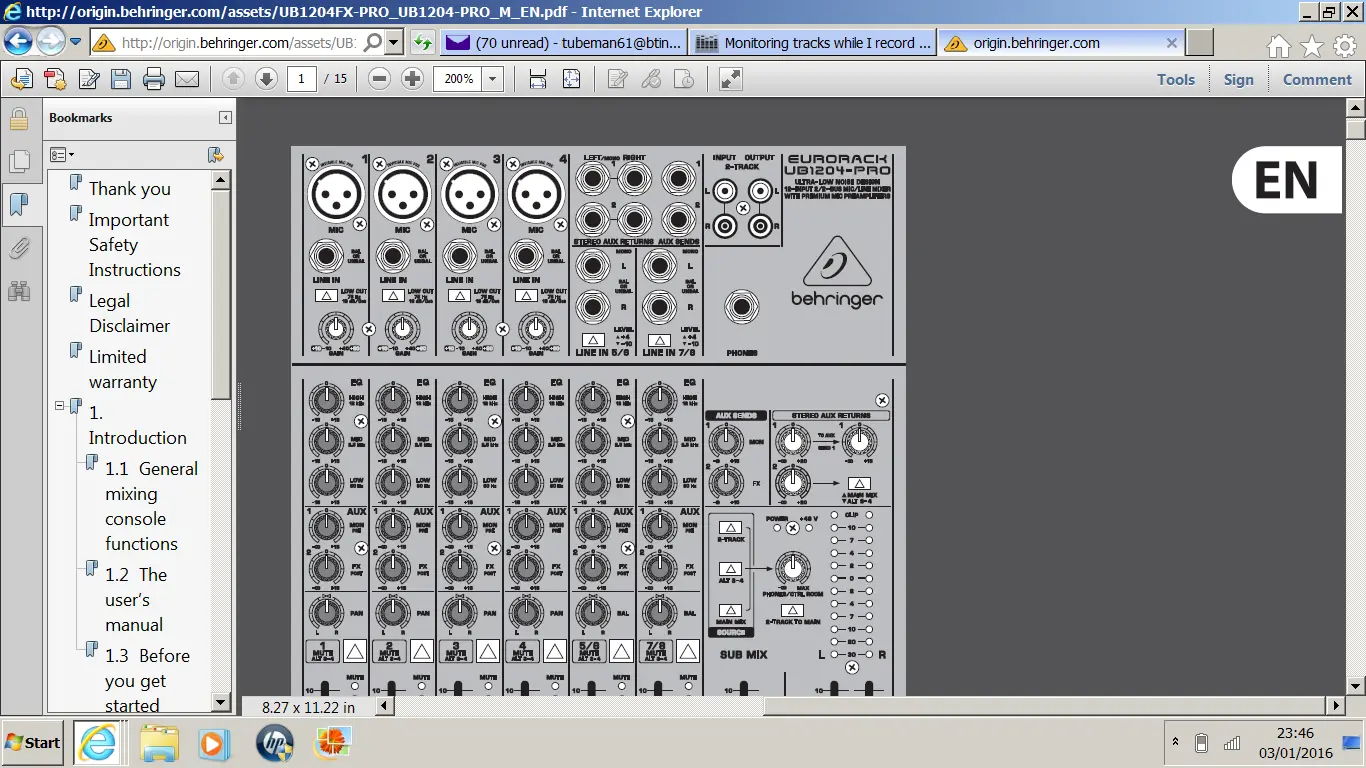The image size is (1366, 768).
Task: Open the search binoculars panel
Action: 19,291
